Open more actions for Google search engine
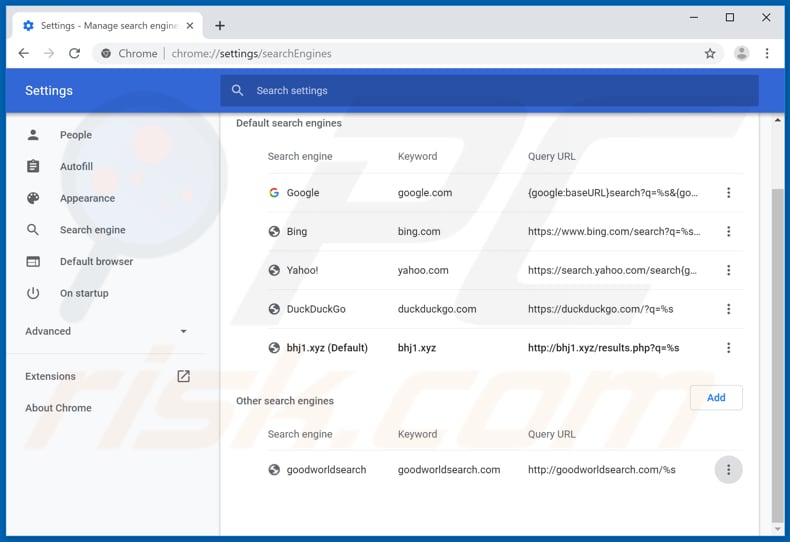 click(x=728, y=193)
